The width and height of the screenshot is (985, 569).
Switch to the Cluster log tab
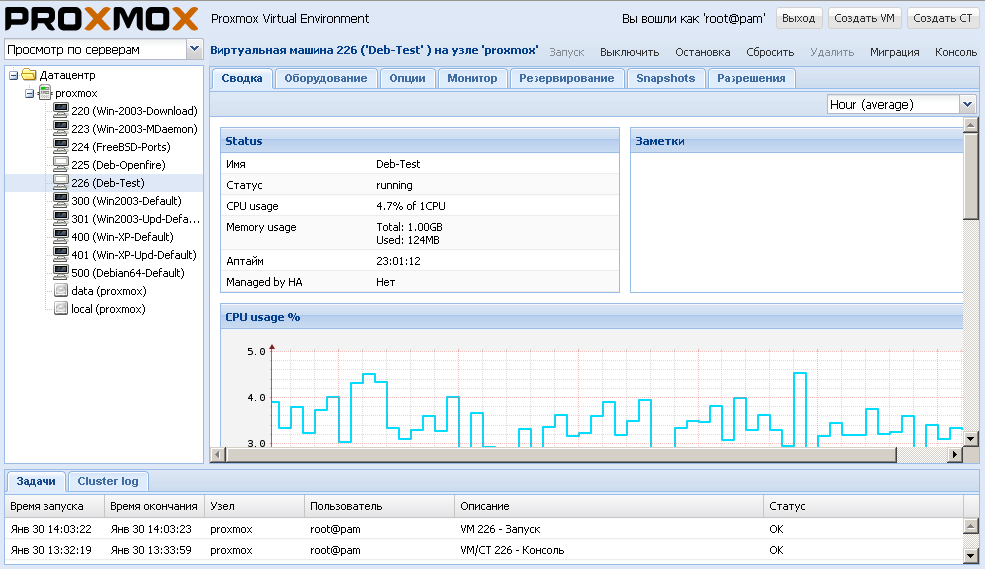pos(107,481)
